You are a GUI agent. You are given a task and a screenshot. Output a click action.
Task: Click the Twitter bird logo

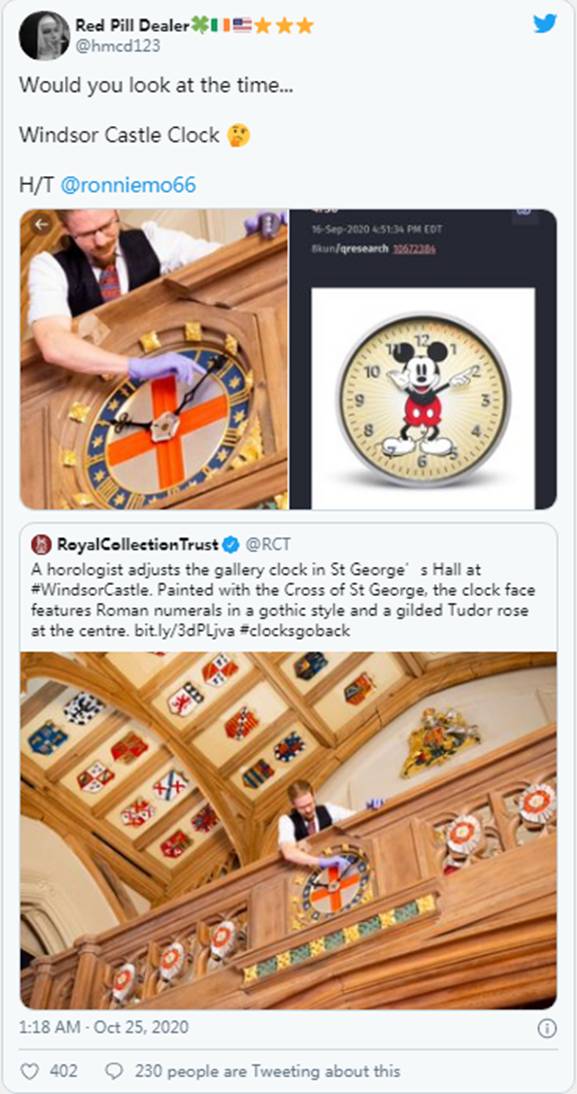tap(545, 23)
